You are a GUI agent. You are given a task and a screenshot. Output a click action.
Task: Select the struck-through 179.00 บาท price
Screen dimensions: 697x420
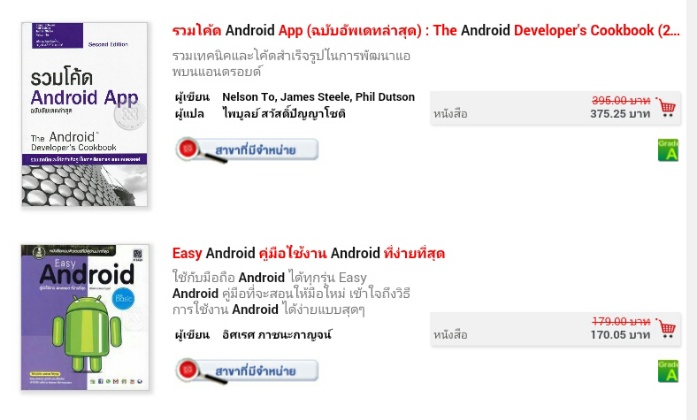point(621,321)
